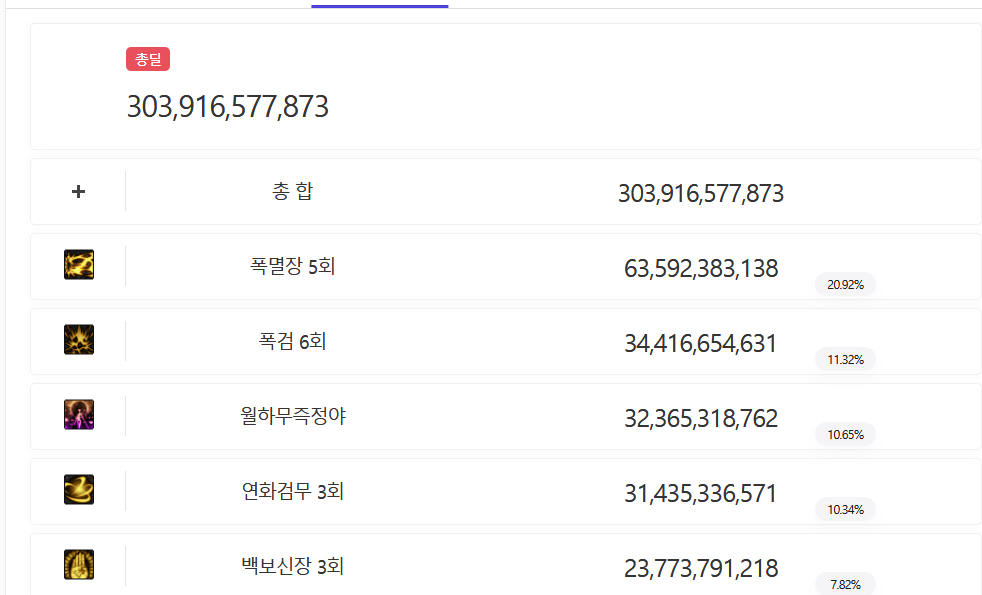
Task: Click the 총 합 label
Action: (292, 191)
